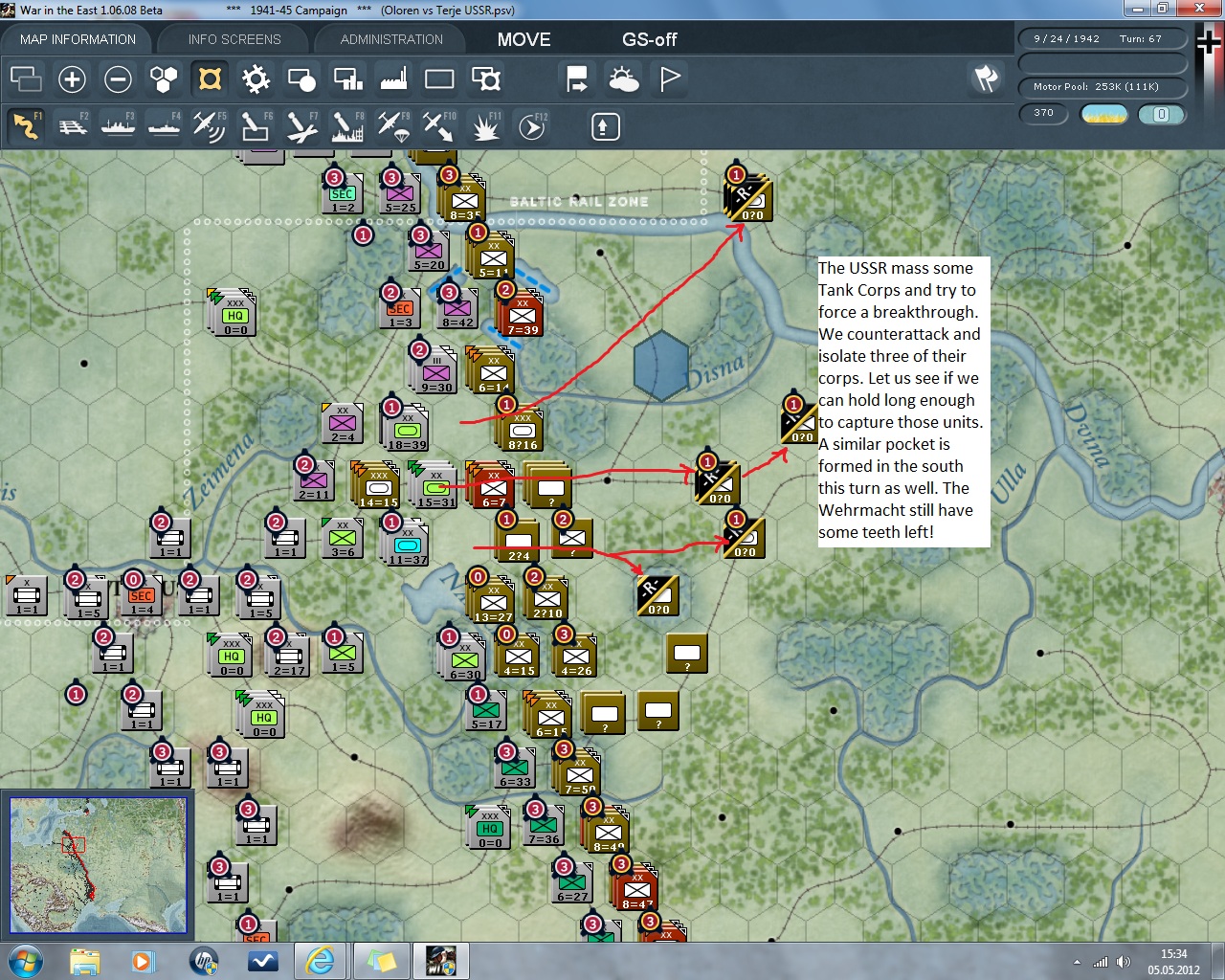Click the MOVE mode label
The image size is (1225, 980).
(523, 39)
